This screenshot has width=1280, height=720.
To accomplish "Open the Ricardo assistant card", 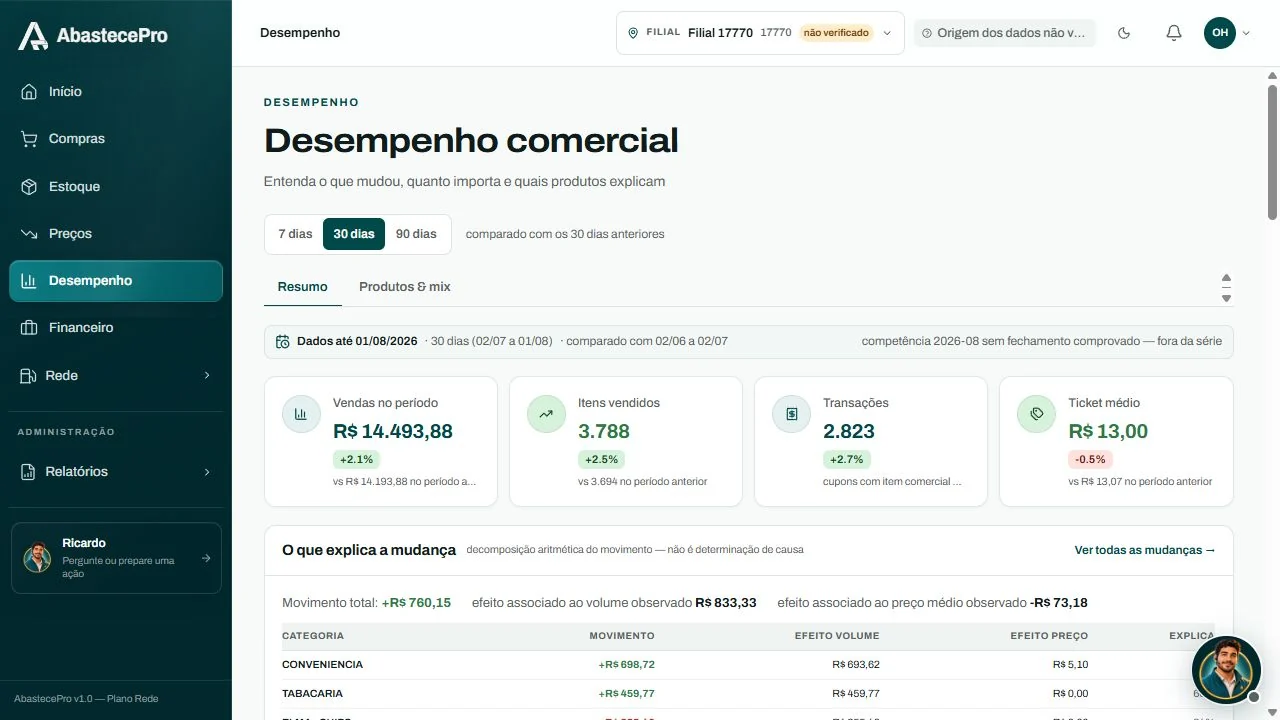I will pyautogui.click(x=116, y=558).
